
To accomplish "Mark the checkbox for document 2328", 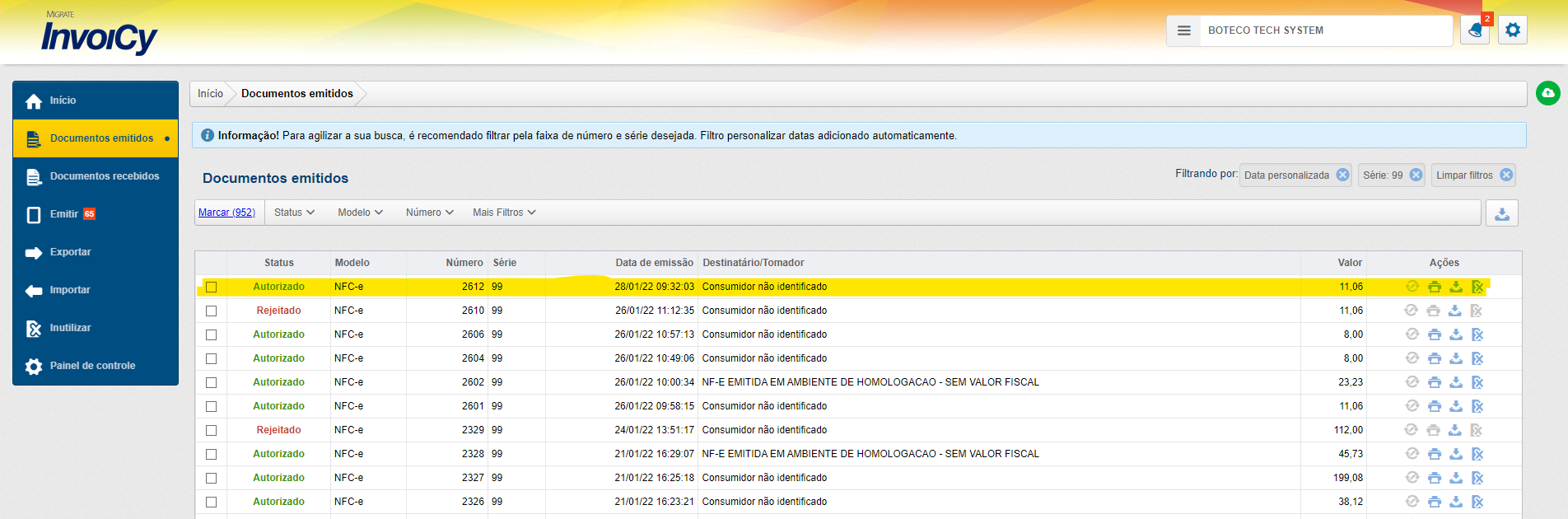I will (x=212, y=455).
